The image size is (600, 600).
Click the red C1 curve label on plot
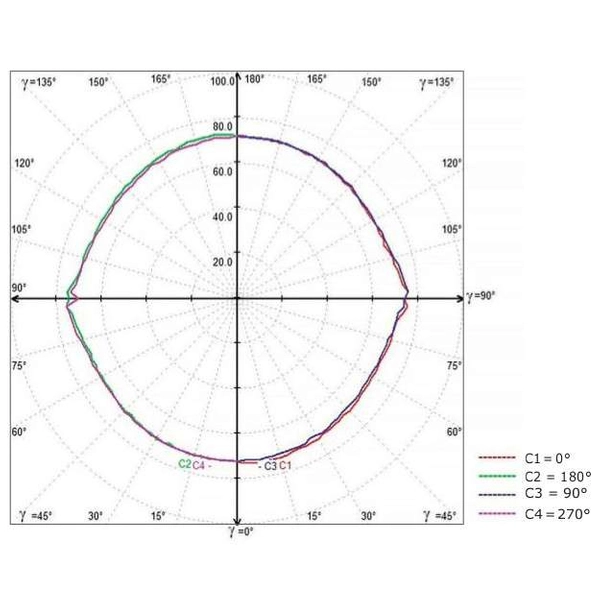[x=285, y=465]
